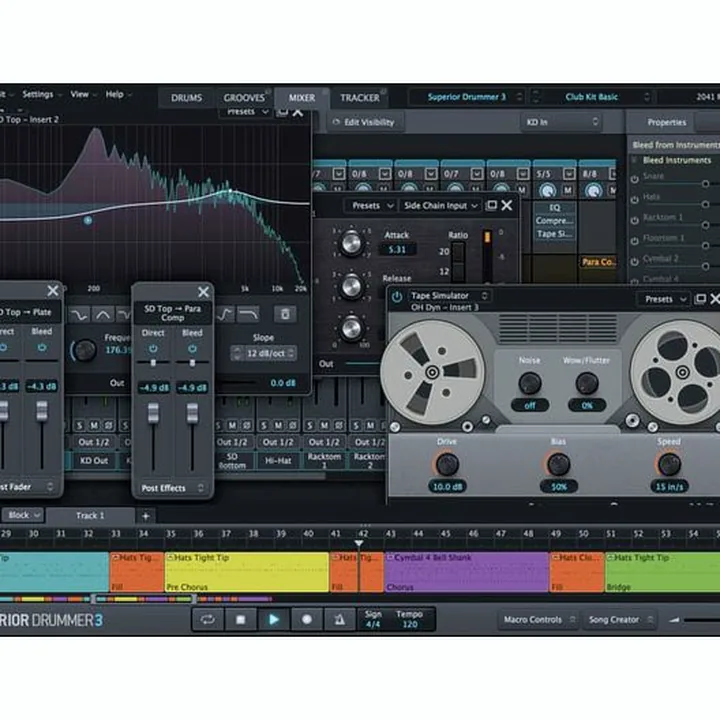Toggle Cymbal 2 bleed power button
The width and height of the screenshot is (720, 720).
(x=635, y=261)
